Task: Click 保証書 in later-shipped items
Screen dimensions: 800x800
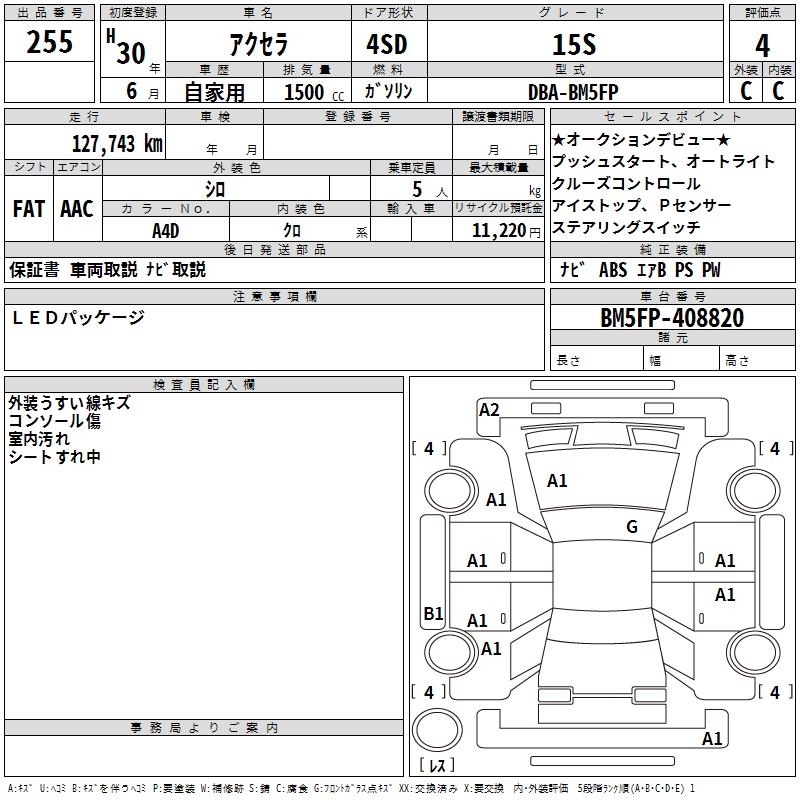Action: pyautogui.click(x=34, y=270)
